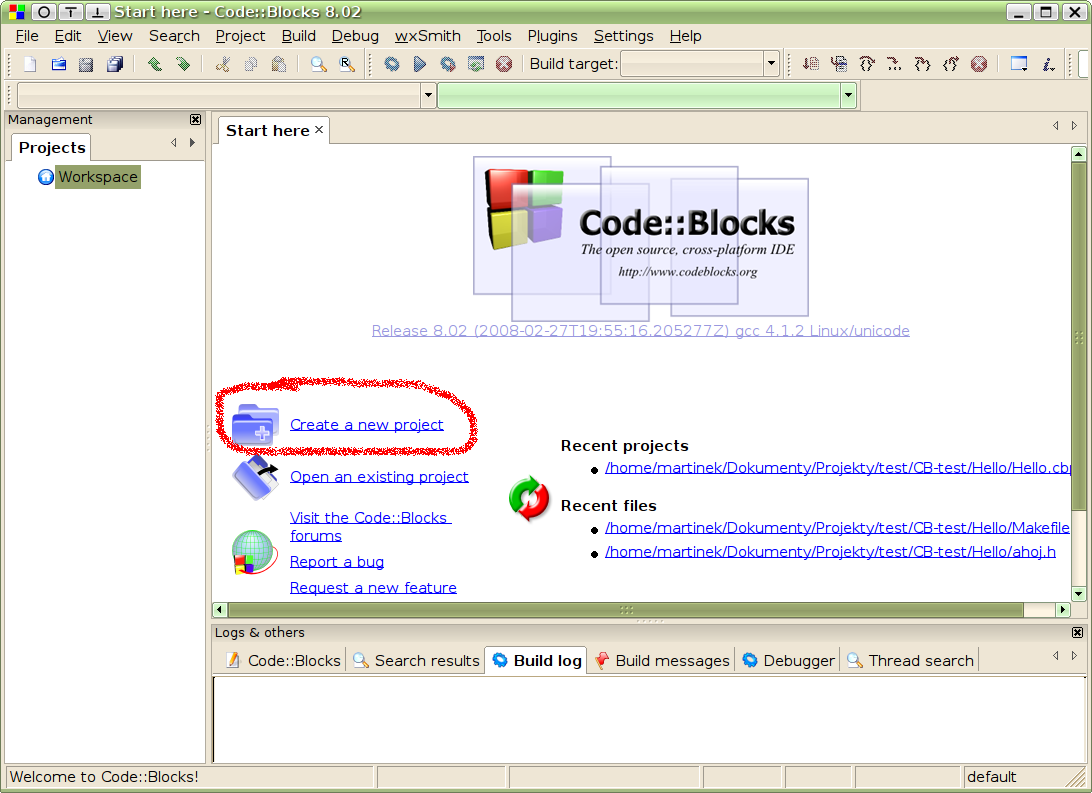This screenshot has width=1092, height=793.
Task: Open the Debug menu
Action: coord(355,36)
